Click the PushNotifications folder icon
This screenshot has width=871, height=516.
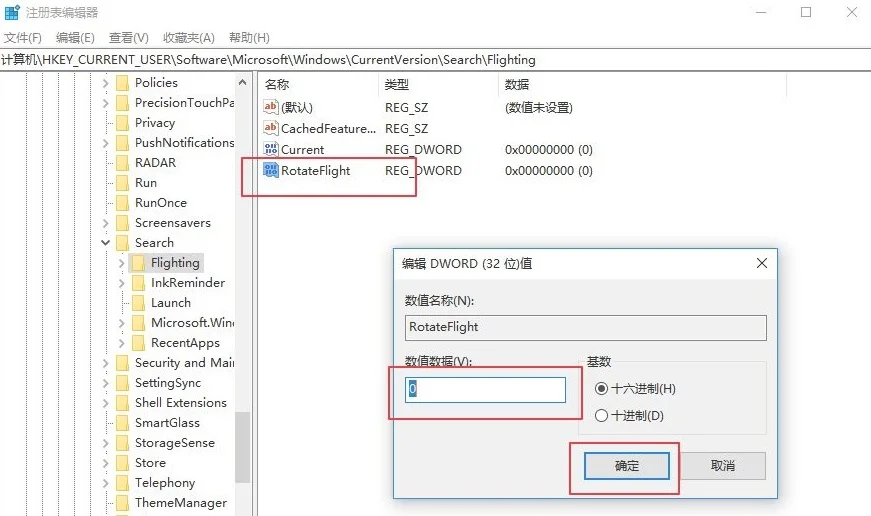123,143
